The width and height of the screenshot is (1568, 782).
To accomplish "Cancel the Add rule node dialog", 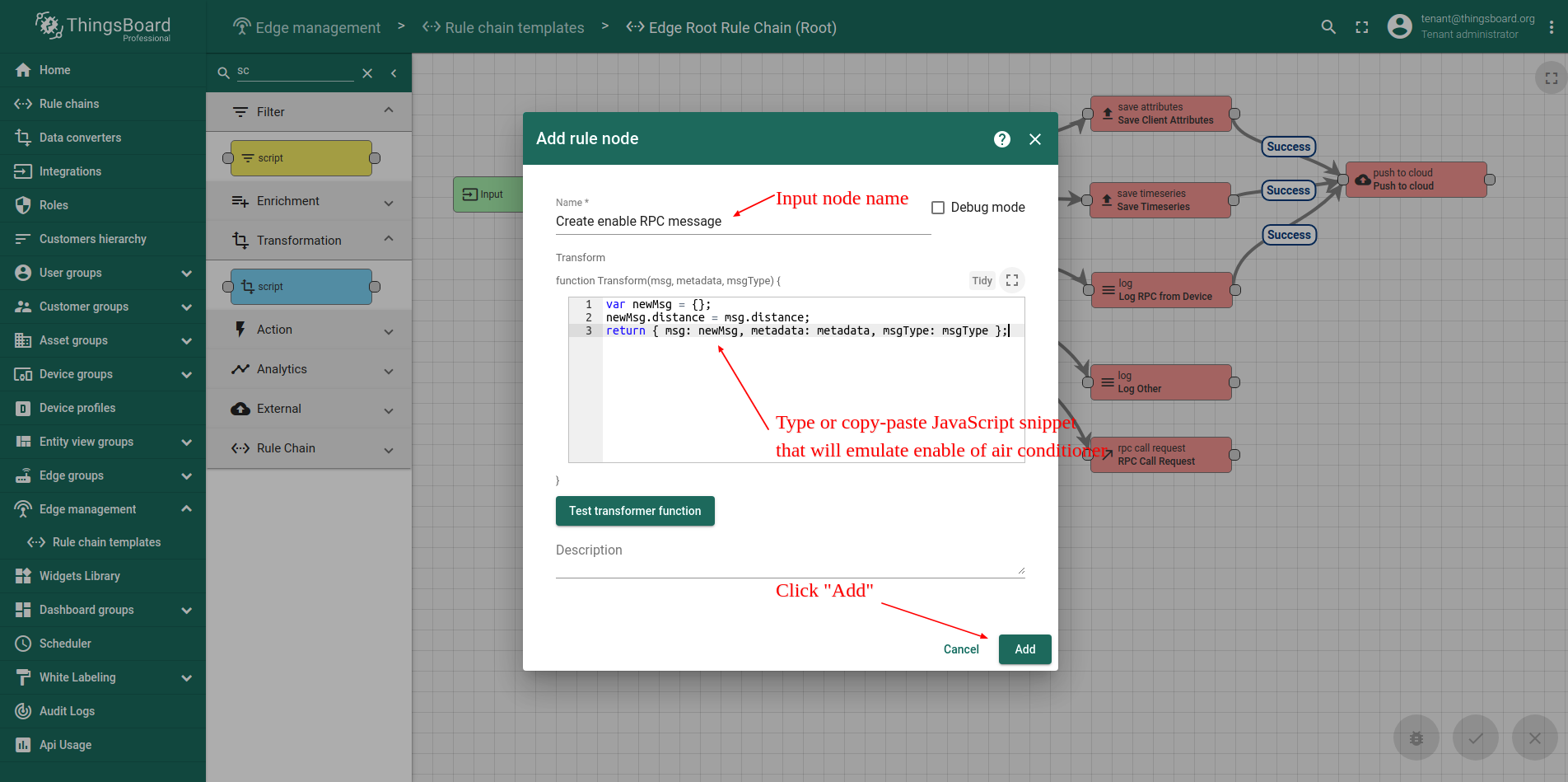I will (x=961, y=649).
